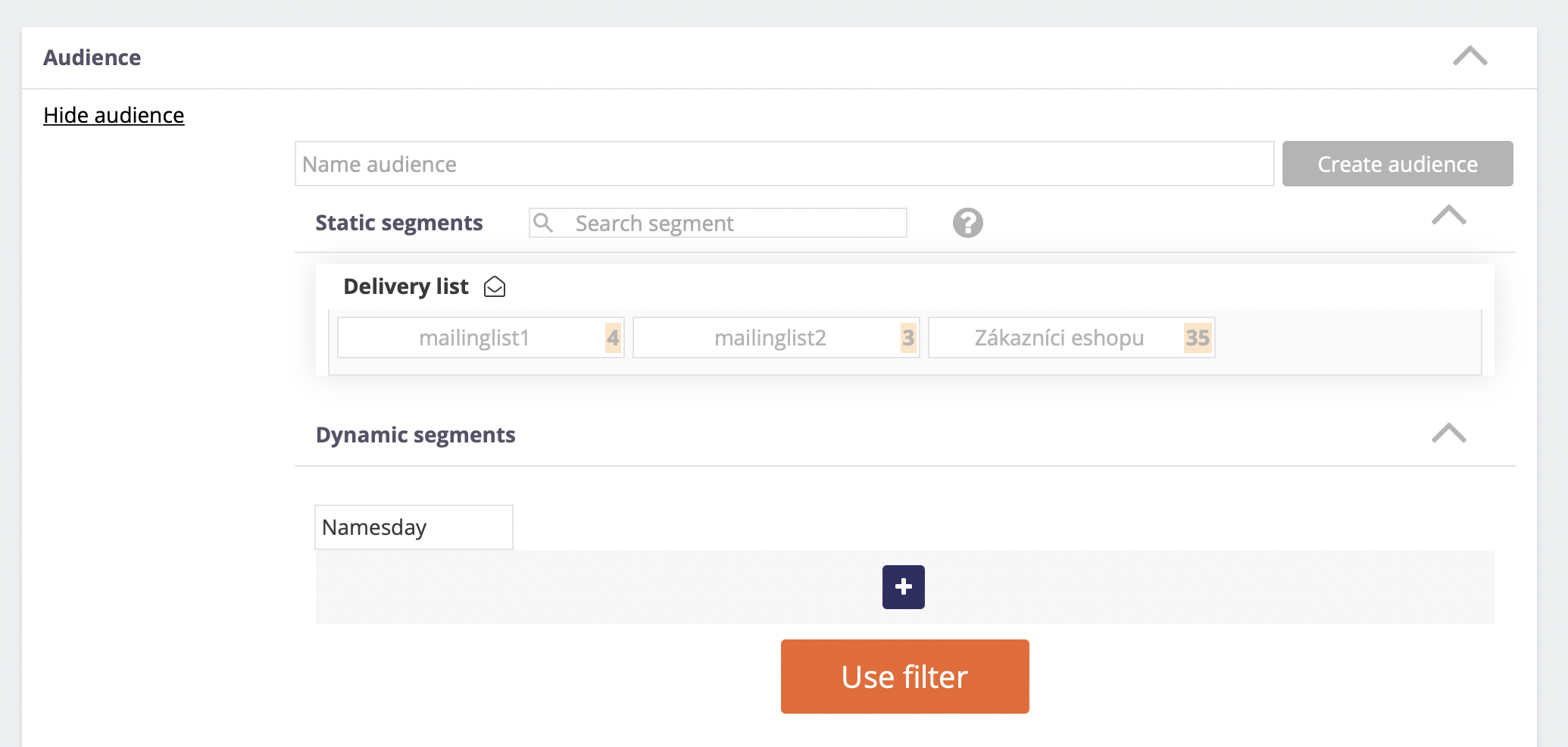Click the Delivery list heading

click(x=406, y=286)
